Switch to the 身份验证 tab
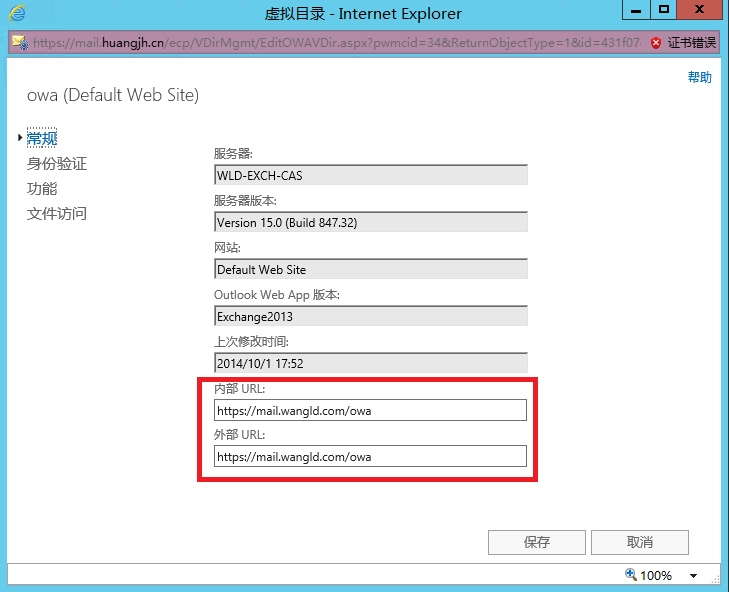The width and height of the screenshot is (729, 592). (57, 163)
